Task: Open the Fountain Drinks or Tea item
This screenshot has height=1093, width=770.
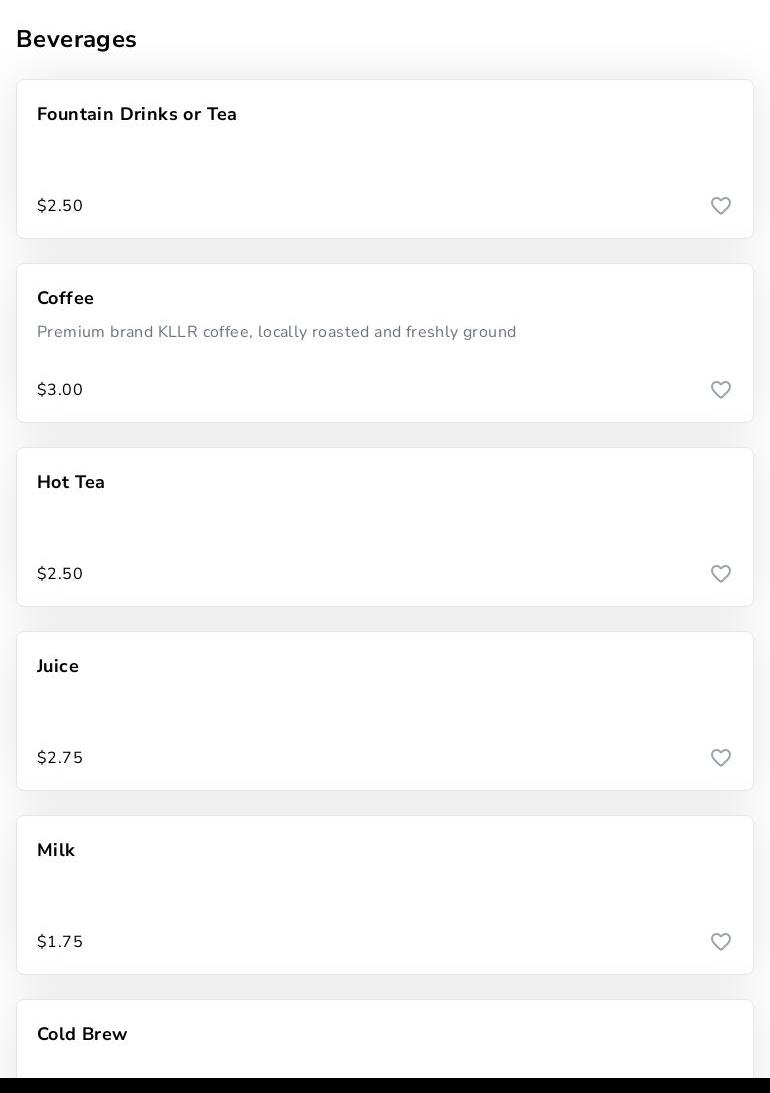Action: pyautogui.click(x=137, y=115)
